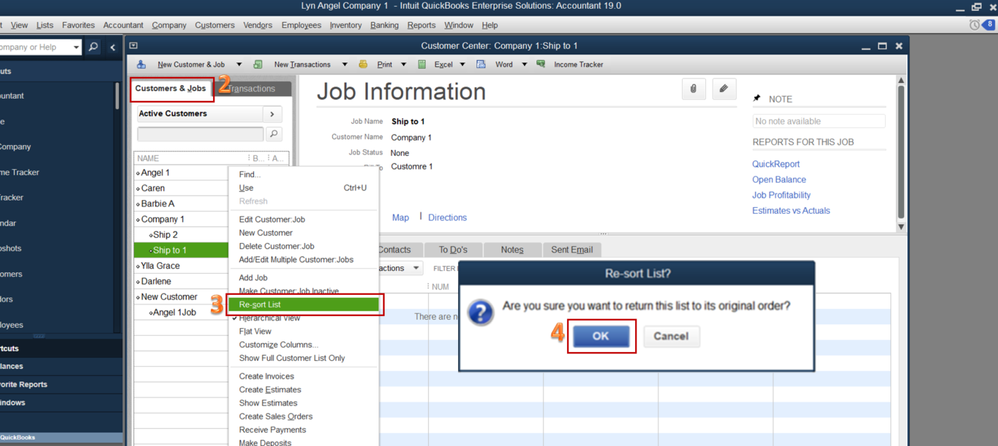Click the New Transactions toolbar icon

258,64
